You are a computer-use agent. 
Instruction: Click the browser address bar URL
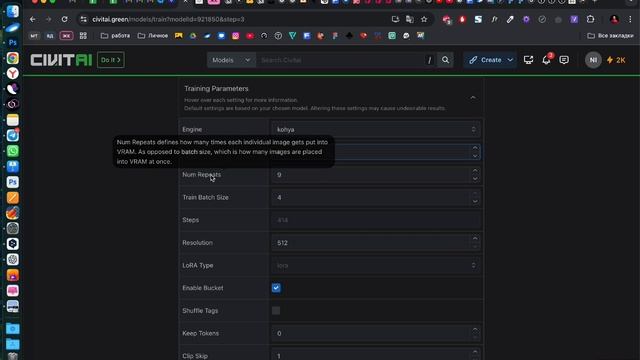(x=168, y=19)
